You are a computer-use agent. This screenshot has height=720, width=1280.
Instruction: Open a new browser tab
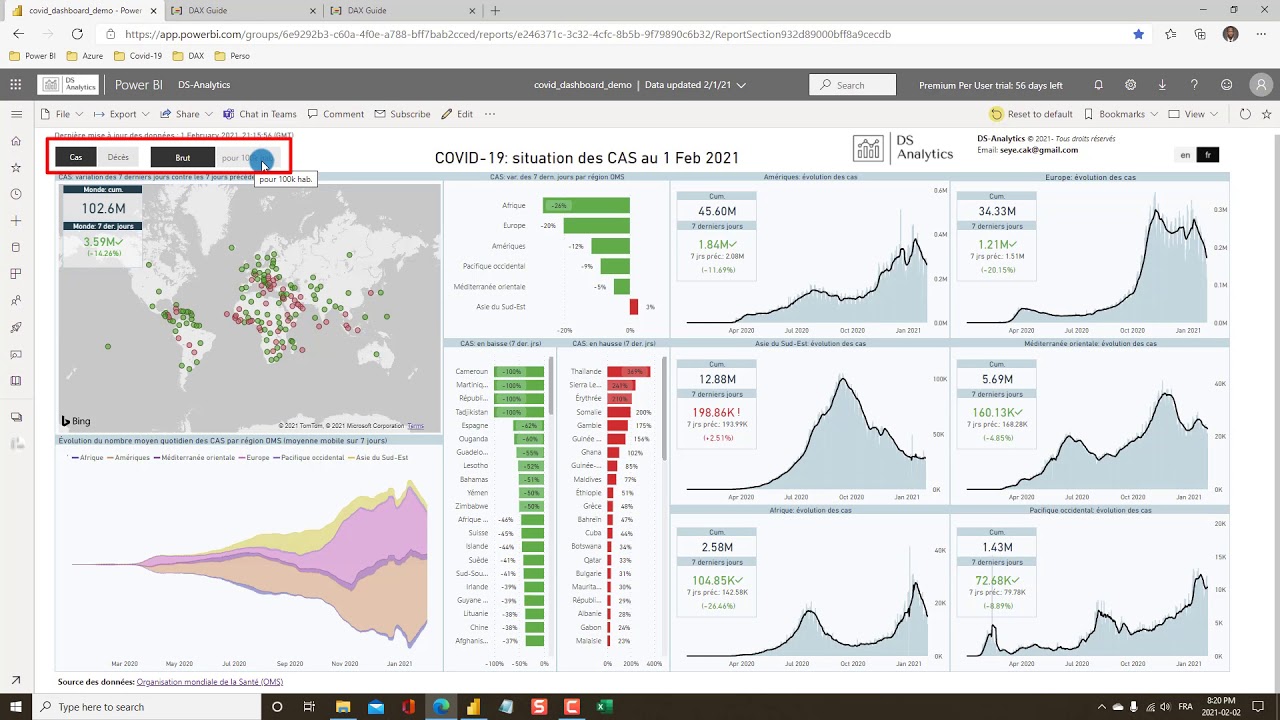[x=495, y=10]
